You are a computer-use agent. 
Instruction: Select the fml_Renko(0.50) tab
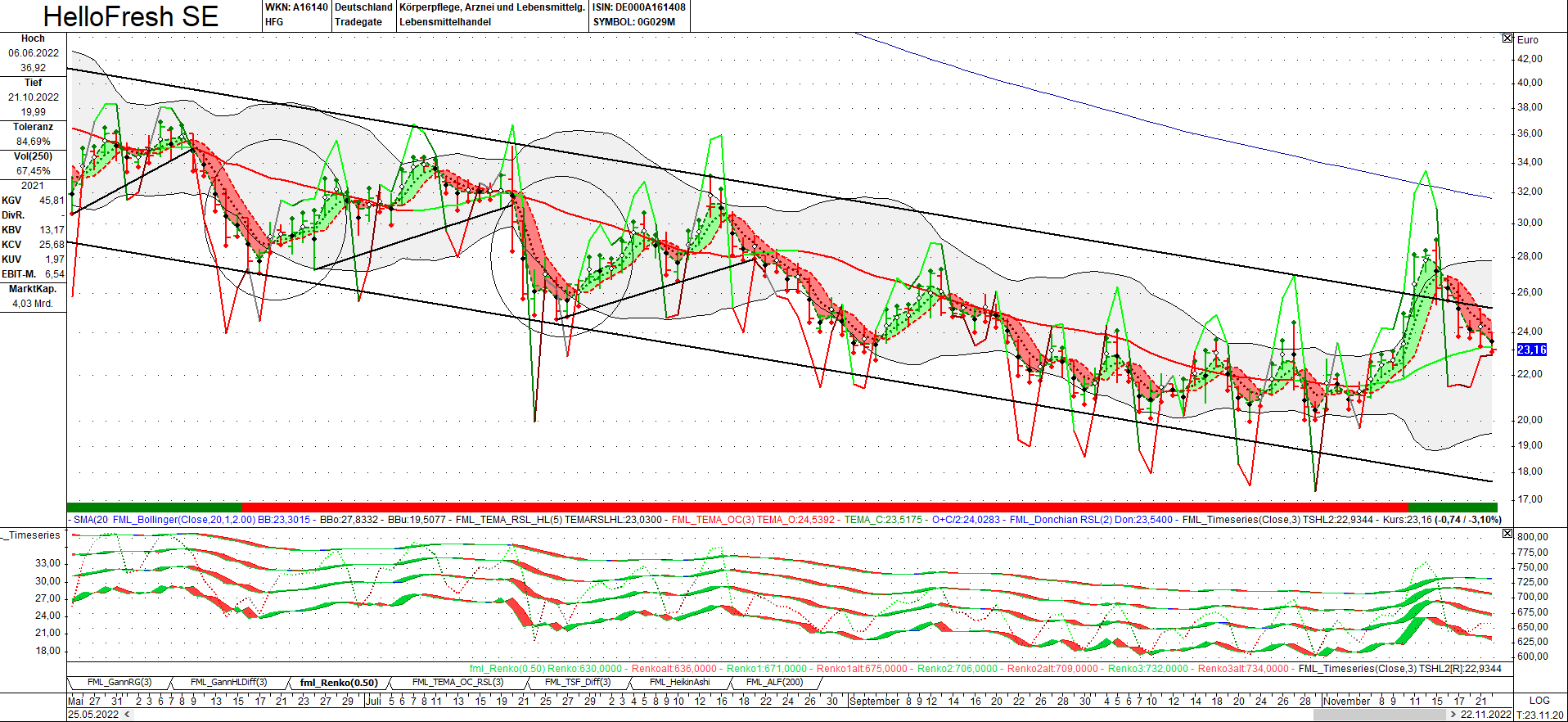(339, 683)
